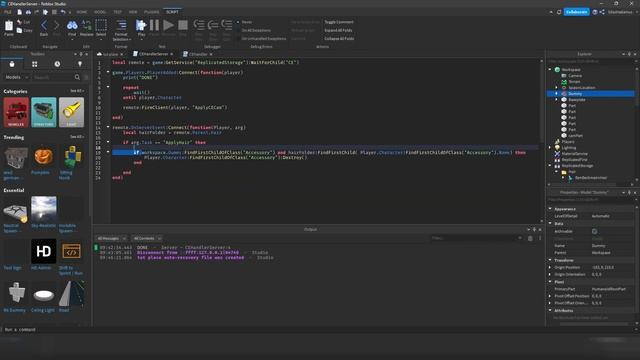The width and height of the screenshot is (640, 360).
Task: Open the Models category dropdown
Action: (16, 77)
